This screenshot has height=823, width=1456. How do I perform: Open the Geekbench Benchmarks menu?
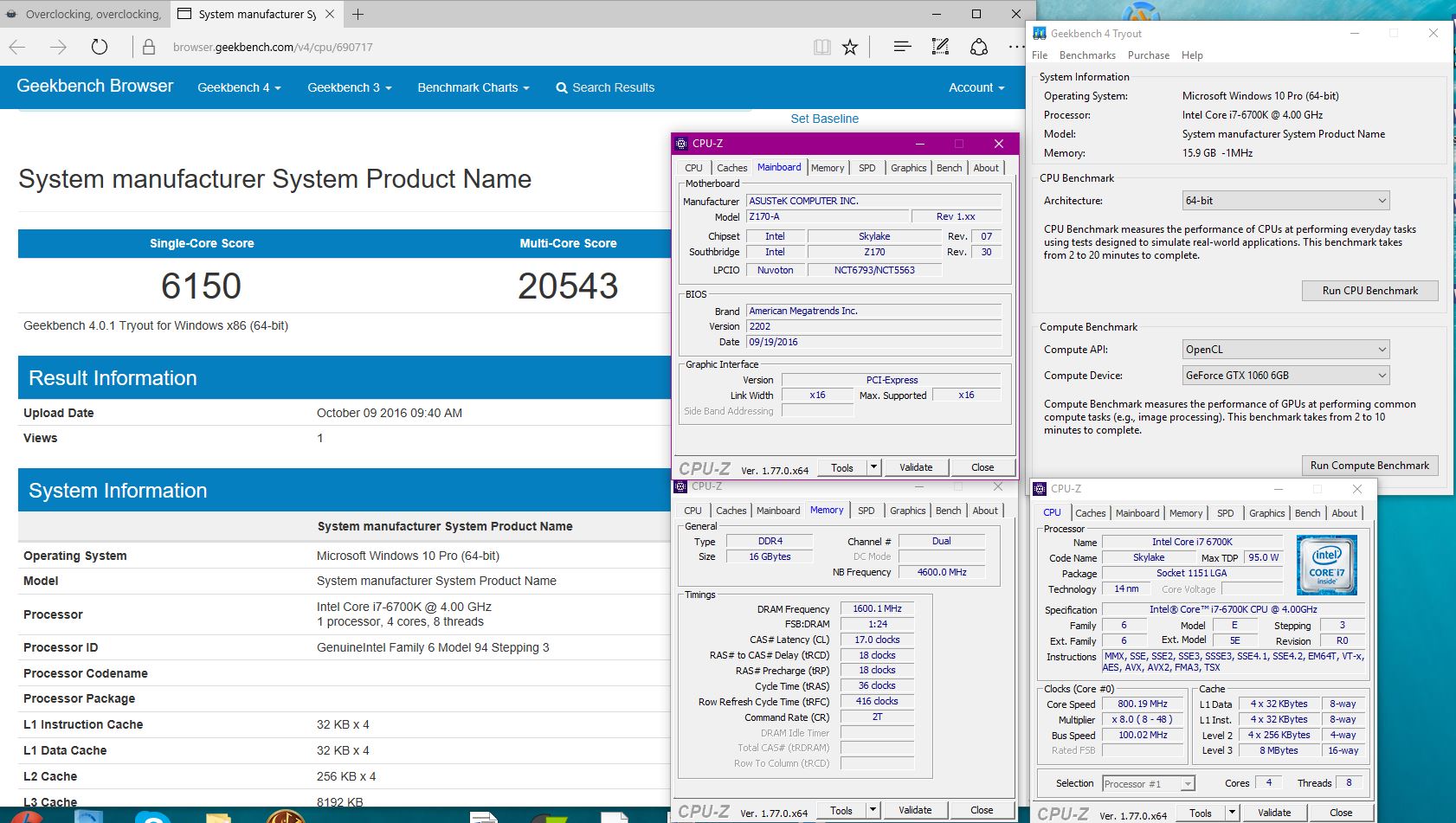(1087, 55)
